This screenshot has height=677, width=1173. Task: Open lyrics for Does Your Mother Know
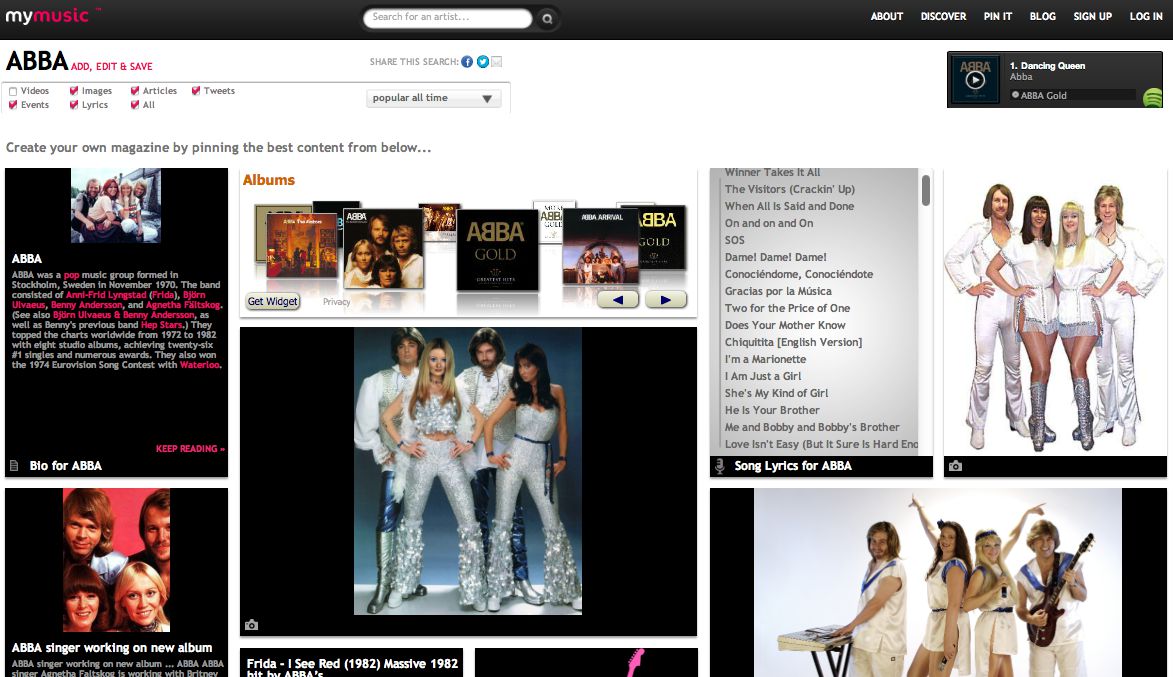tap(785, 325)
